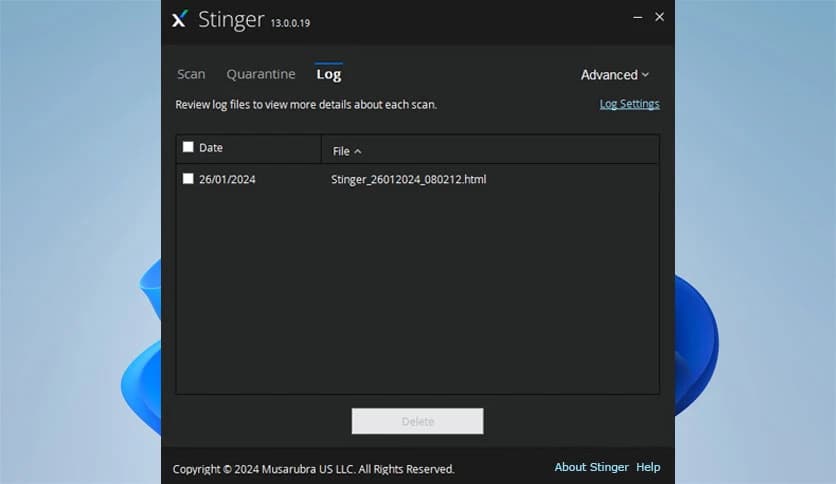Tick the select-all checkbox beside Date
Viewport: 836px width, 484px height.
pyautogui.click(x=188, y=147)
